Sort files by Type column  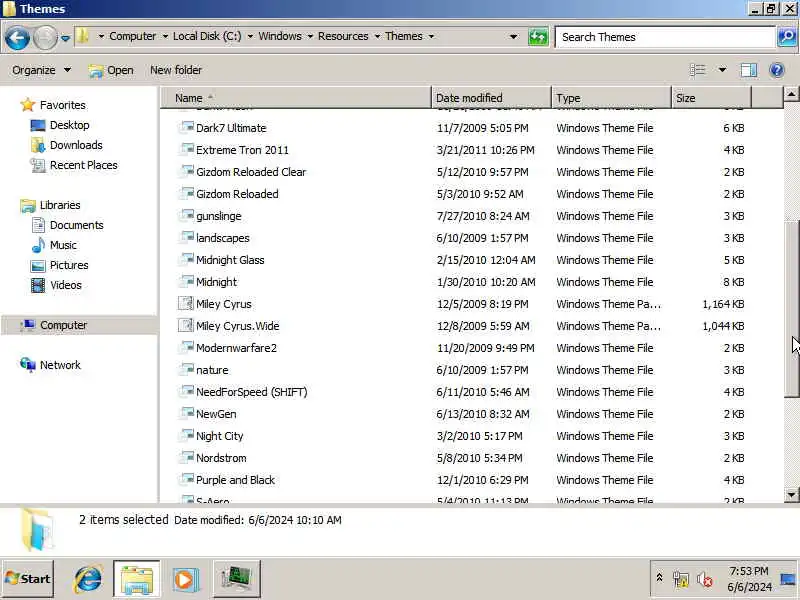pyautogui.click(x=611, y=98)
